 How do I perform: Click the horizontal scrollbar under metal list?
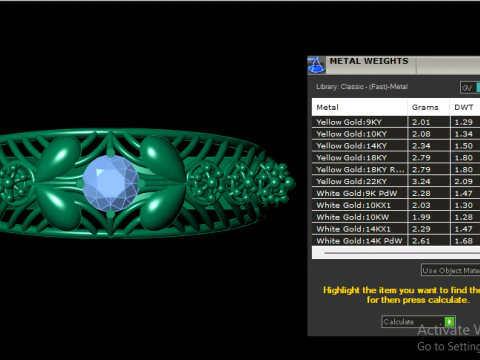click(x=402, y=253)
